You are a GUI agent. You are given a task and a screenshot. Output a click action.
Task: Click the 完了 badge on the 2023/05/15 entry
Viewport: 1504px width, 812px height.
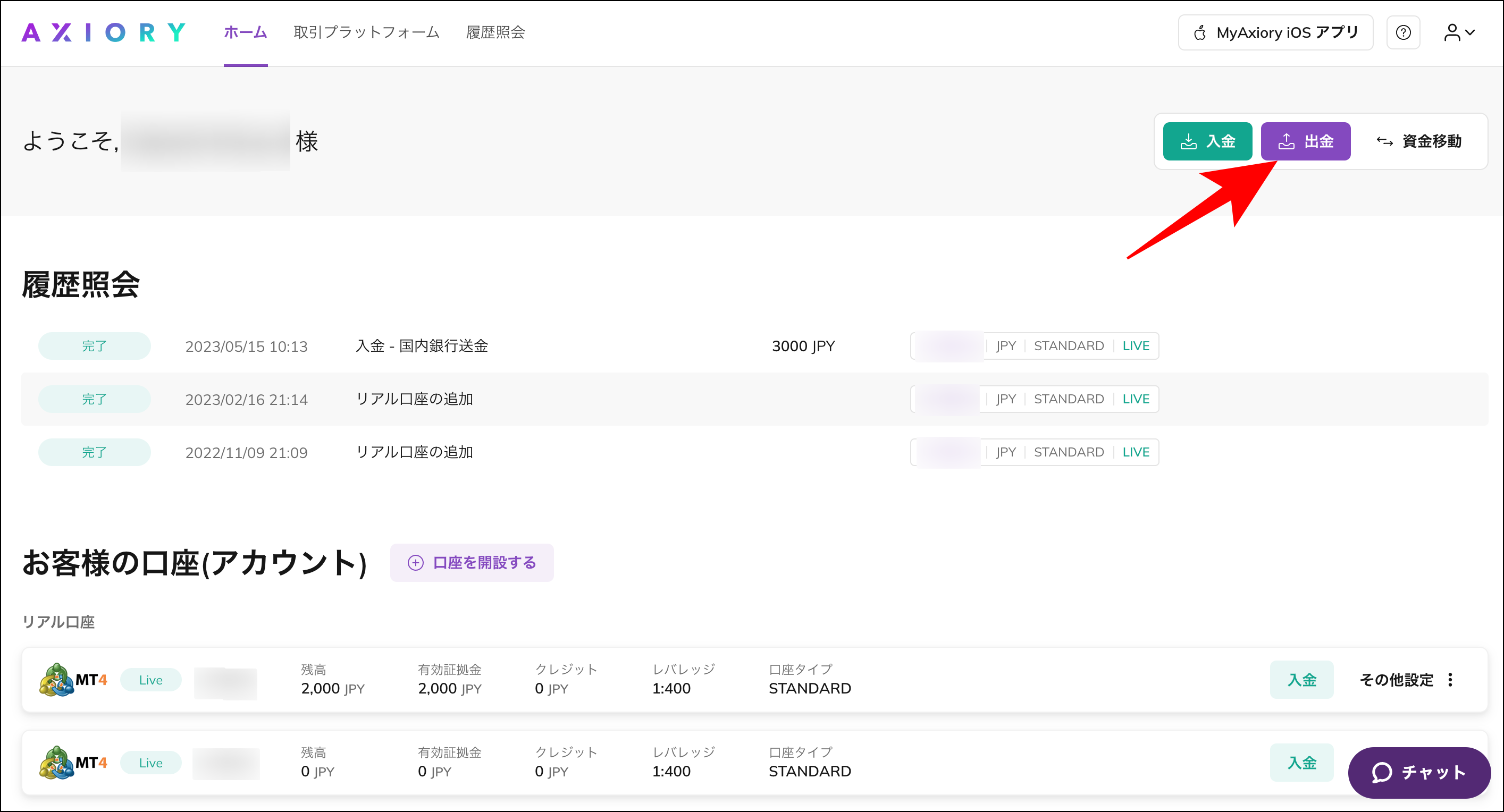(x=94, y=345)
